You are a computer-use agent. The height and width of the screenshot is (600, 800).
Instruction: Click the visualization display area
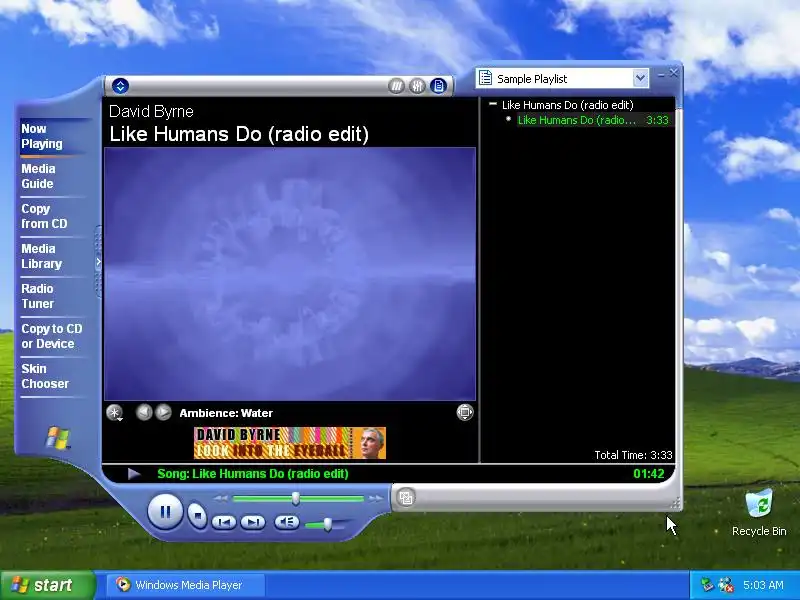290,274
